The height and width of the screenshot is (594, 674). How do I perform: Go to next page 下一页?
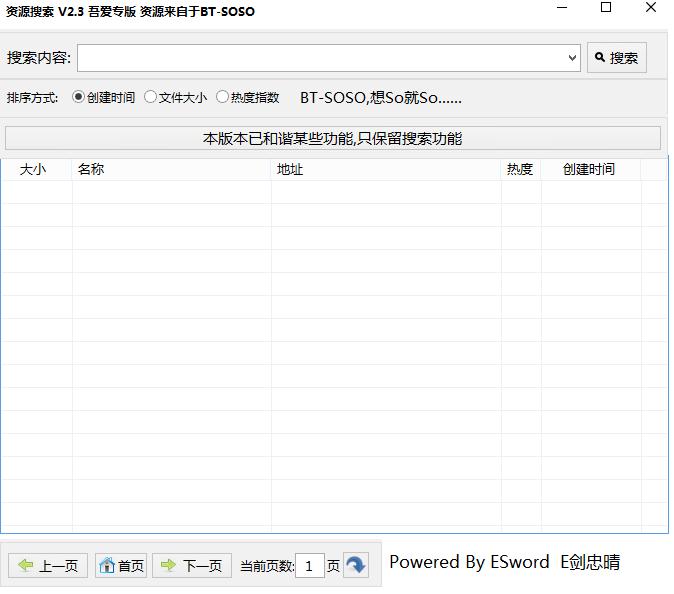(192, 565)
